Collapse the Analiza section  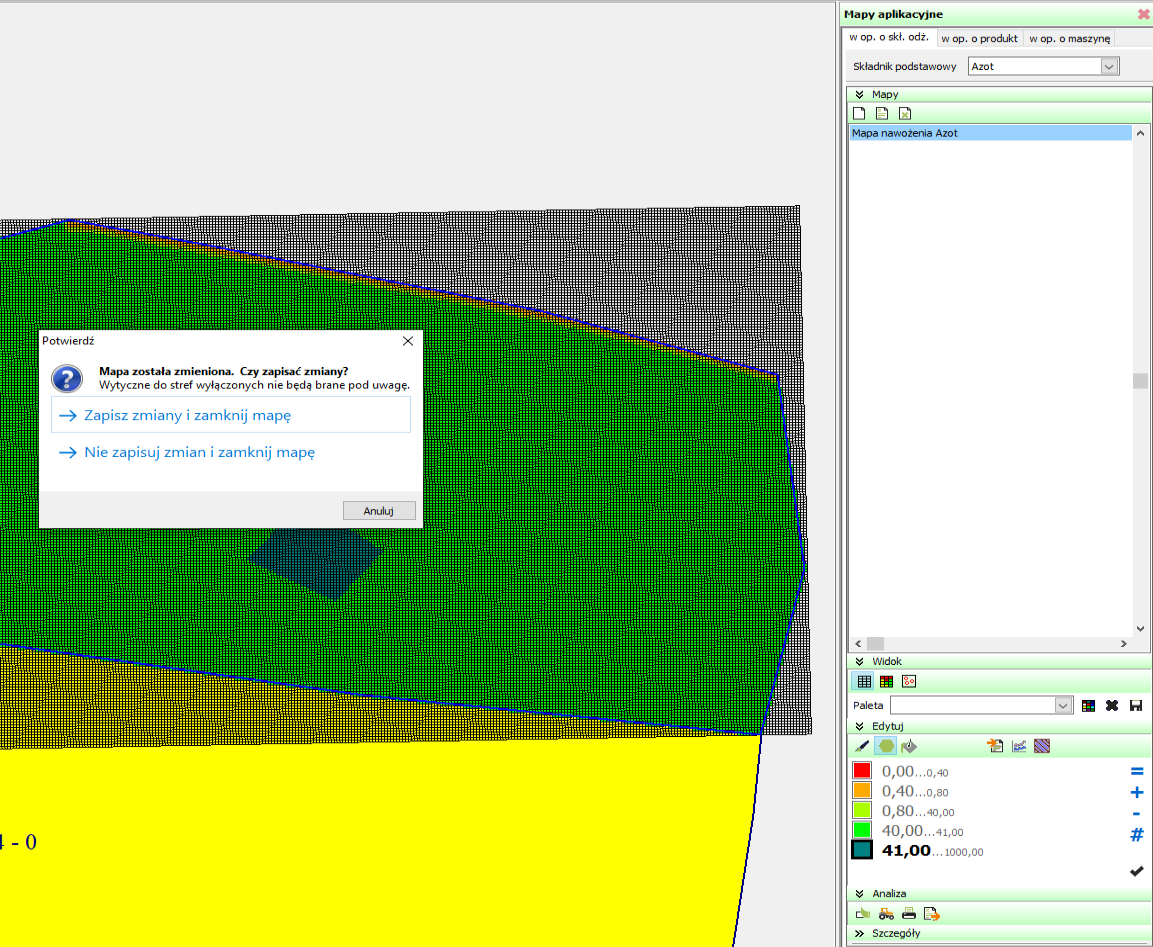tap(860, 894)
